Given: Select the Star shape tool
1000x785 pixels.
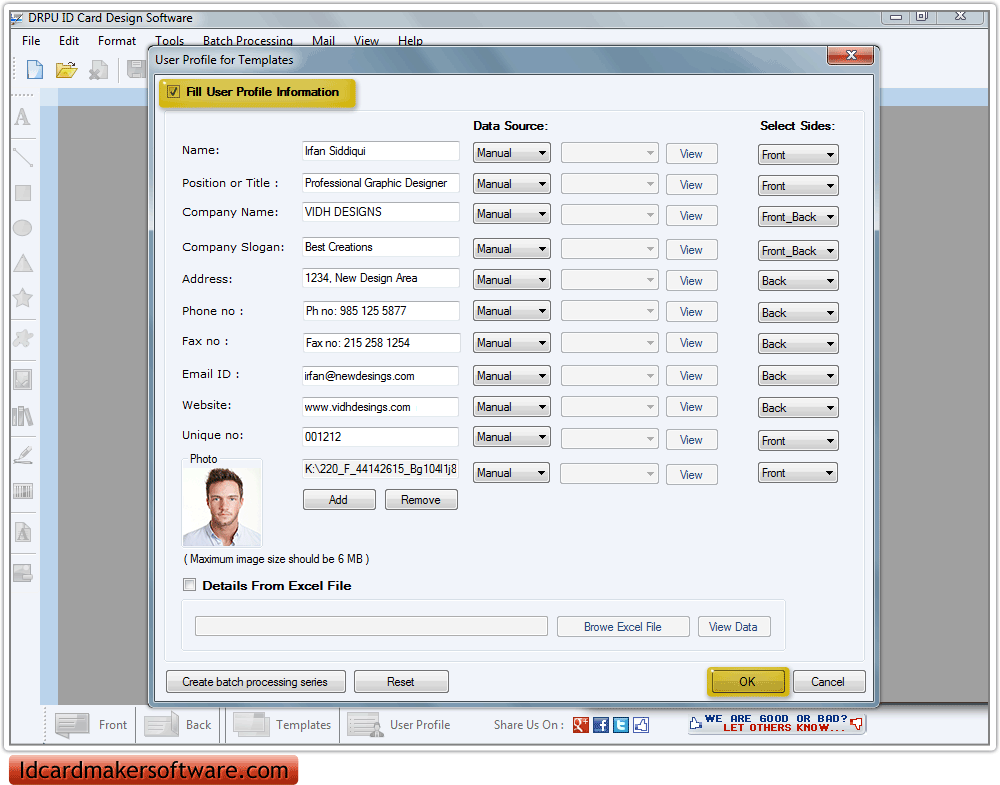Looking at the screenshot, I should 22,298.
